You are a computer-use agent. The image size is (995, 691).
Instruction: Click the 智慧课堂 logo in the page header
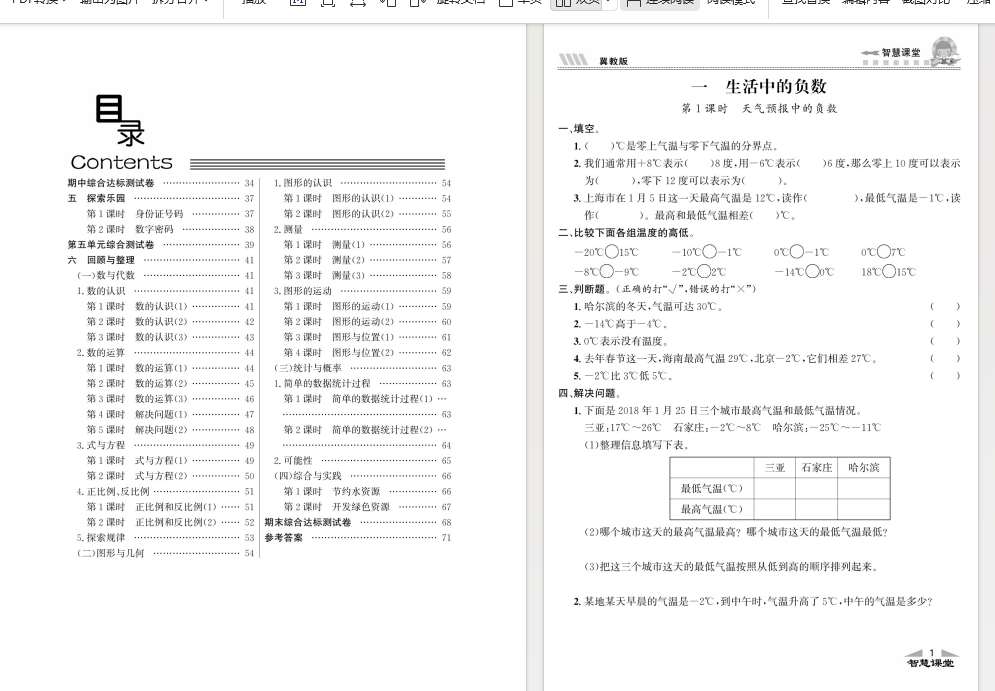click(x=911, y=52)
